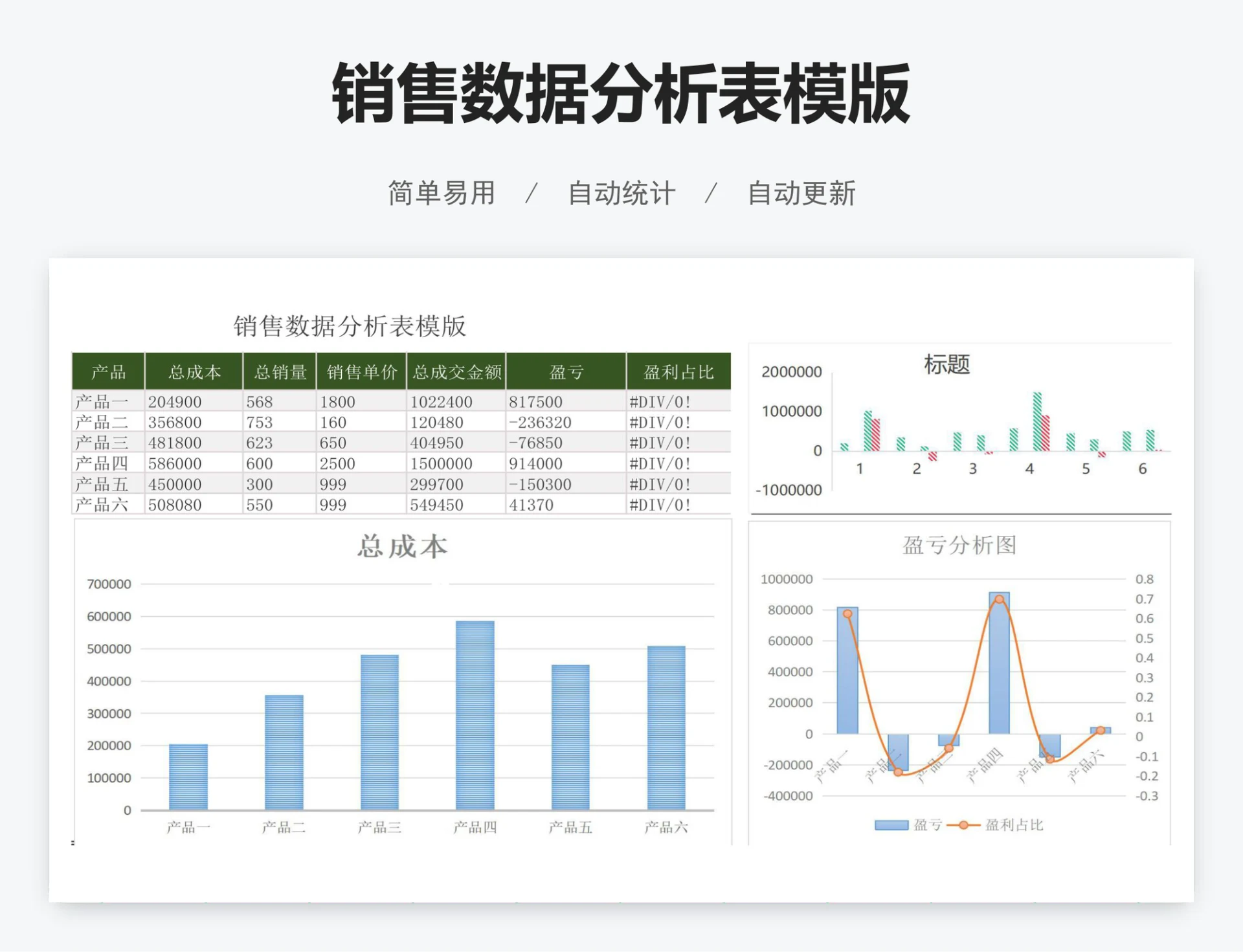Click the 销售数据分析表模版 worksheet title
This screenshot has width=1243, height=952.
pyautogui.click(x=350, y=327)
